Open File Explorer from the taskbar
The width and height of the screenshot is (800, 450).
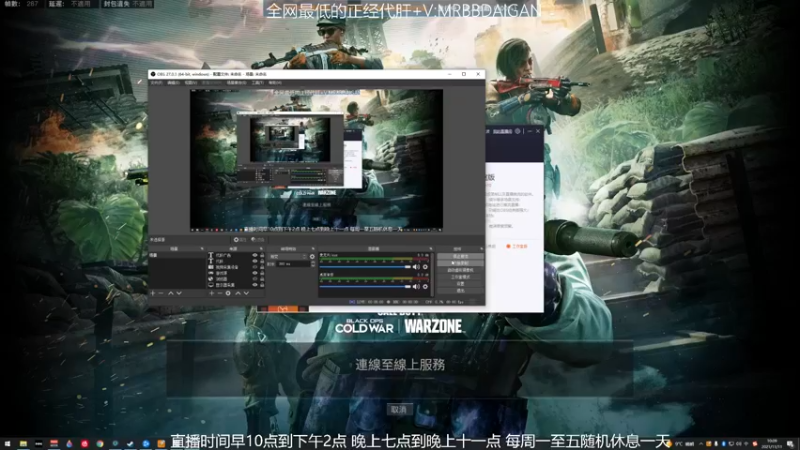(x=23, y=444)
